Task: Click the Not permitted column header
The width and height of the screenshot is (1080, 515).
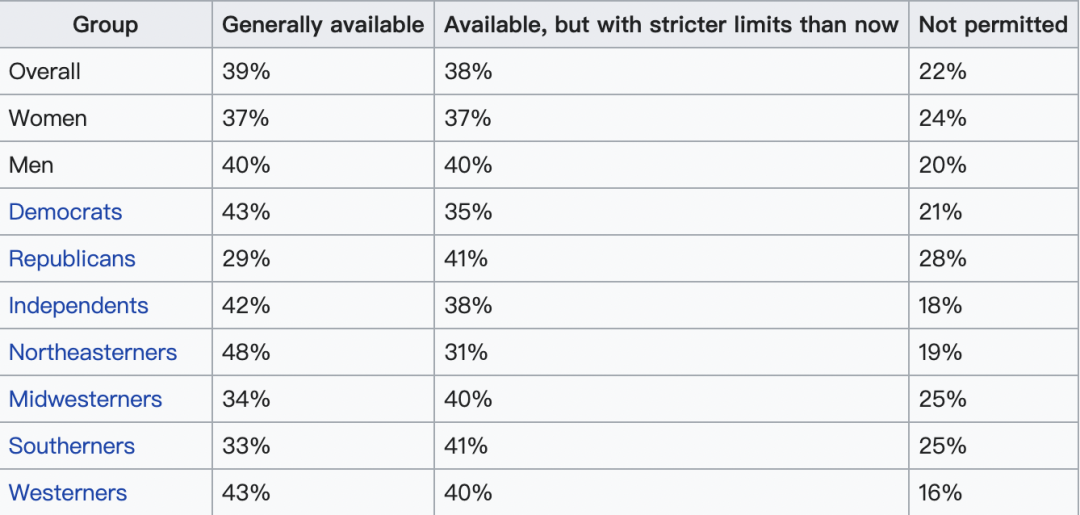Action: pos(994,25)
